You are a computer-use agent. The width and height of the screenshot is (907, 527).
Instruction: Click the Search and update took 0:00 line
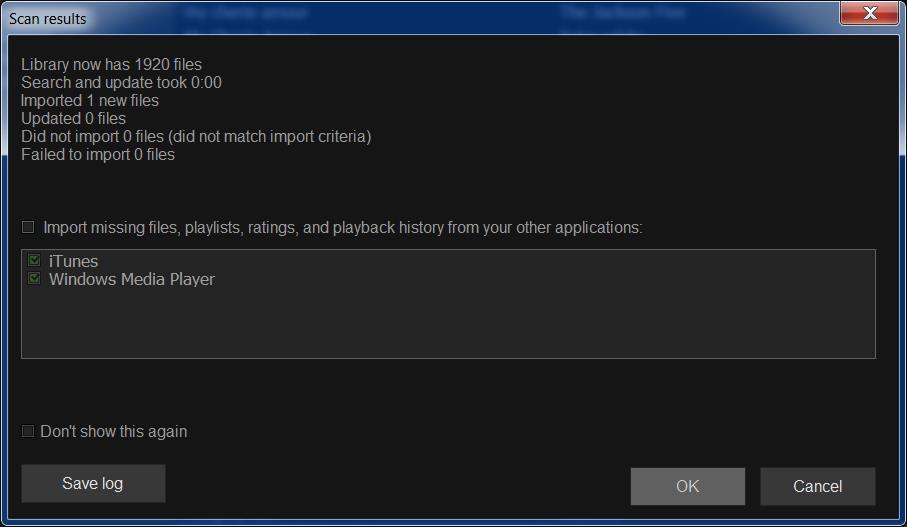click(121, 83)
